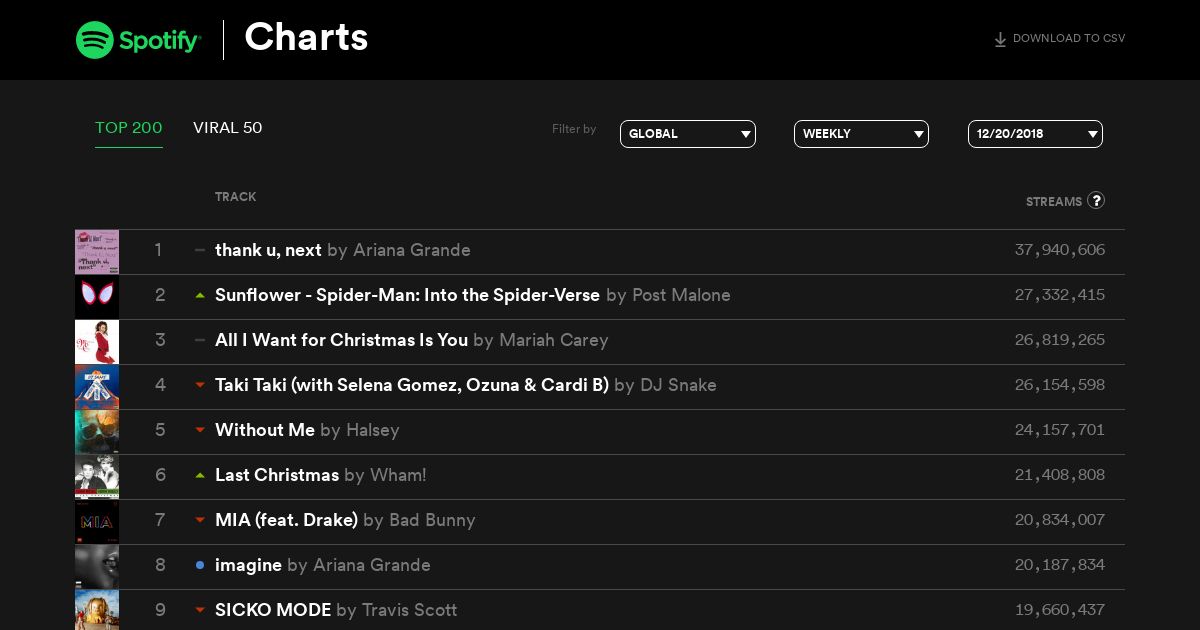Image resolution: width=1200 pixels, height=630 pixels.
Task: Click the green up arrow beside Last Christmas
Action: (x=200, y=475)
